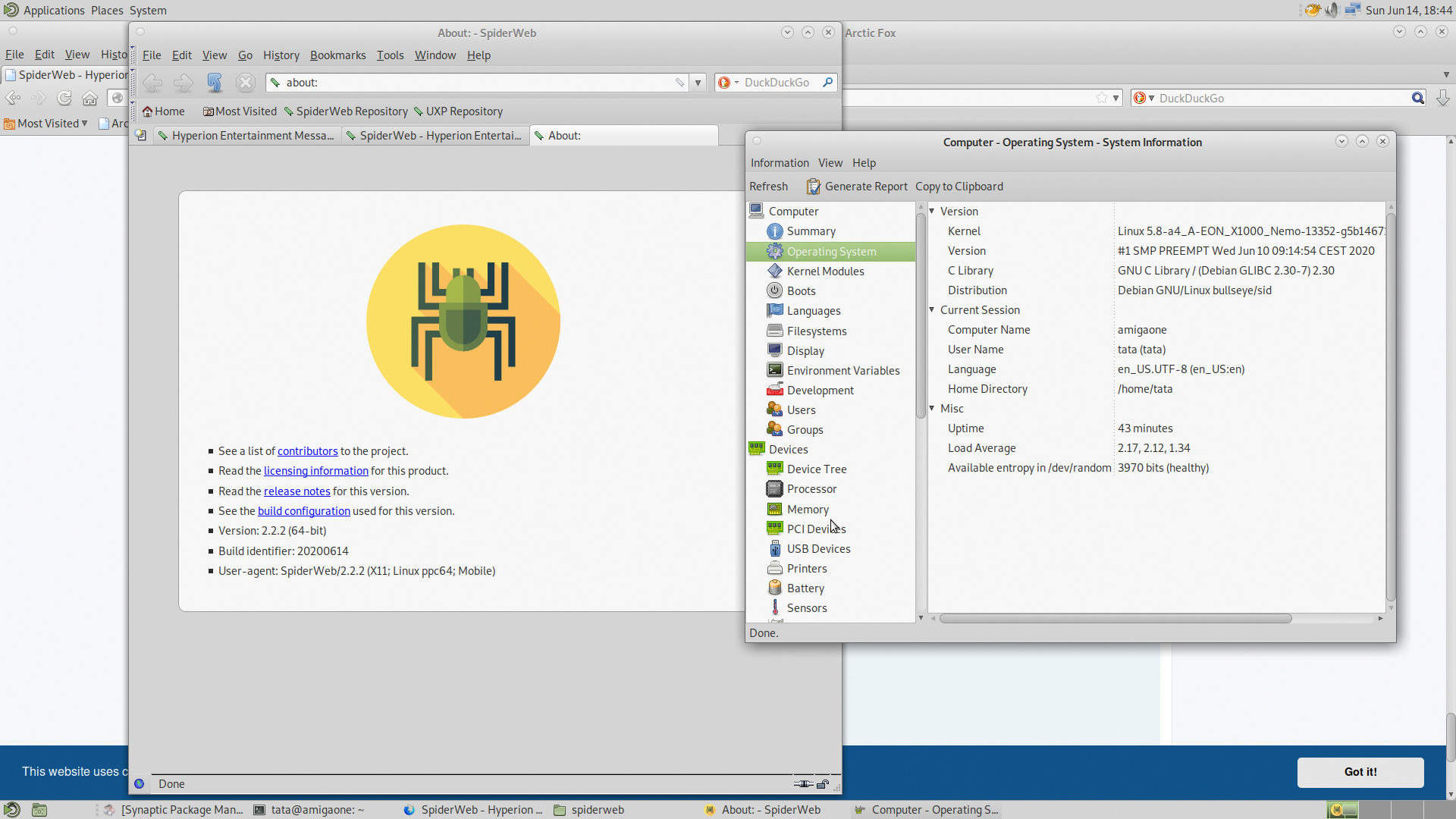The width and height of the screenshot is (1456, 819).
Task: Click the search magnifier in SpiderWeb's DuckDuckGo box
Action: click(827, 82)
